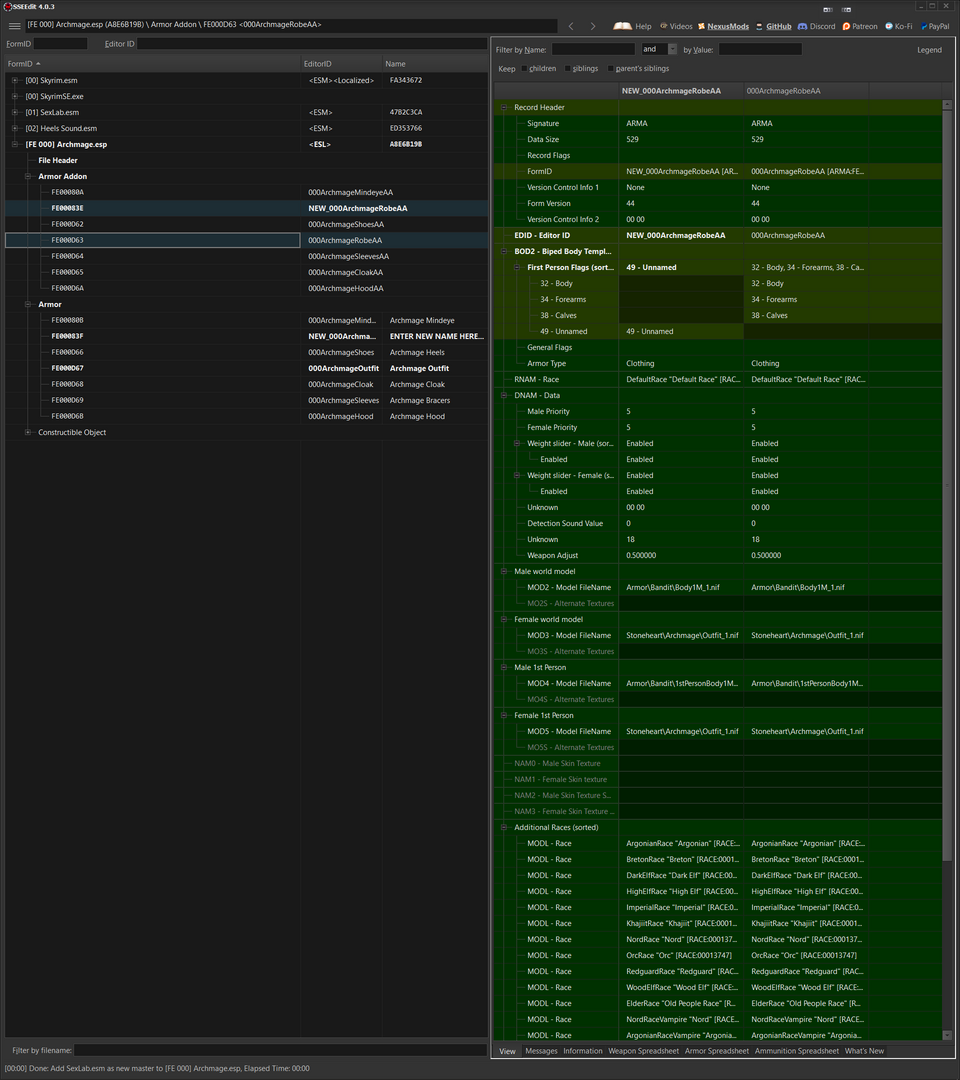
Task: Collapse the [FE 000] Archmage.esp node
Action: click(x=15, y=145)
